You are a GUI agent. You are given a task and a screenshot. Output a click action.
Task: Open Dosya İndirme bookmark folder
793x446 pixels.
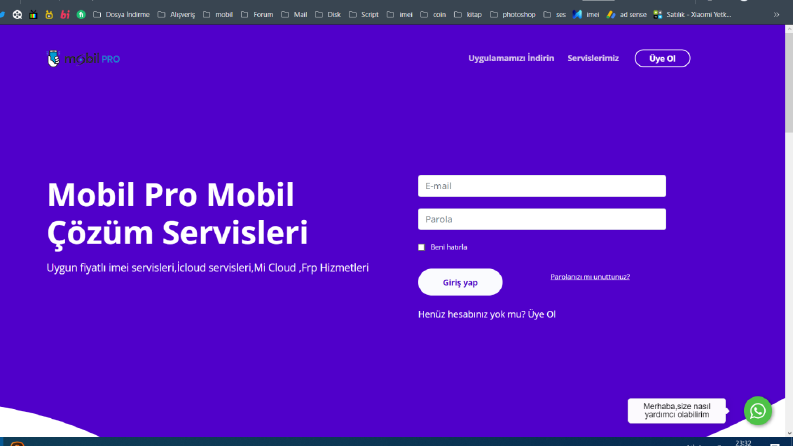121,15
